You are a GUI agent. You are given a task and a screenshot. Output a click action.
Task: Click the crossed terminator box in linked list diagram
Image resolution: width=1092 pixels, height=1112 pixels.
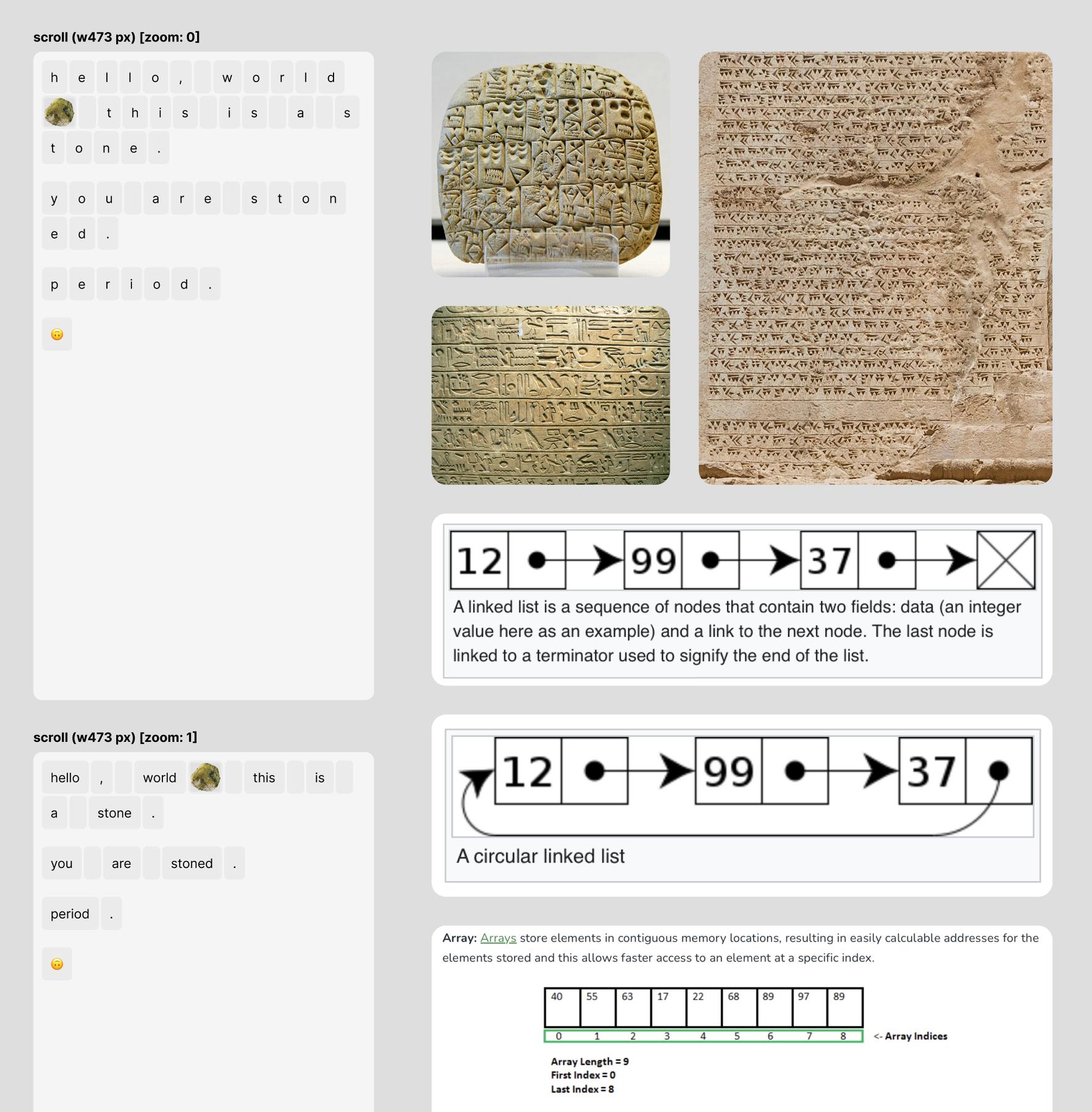[1006, 560]
